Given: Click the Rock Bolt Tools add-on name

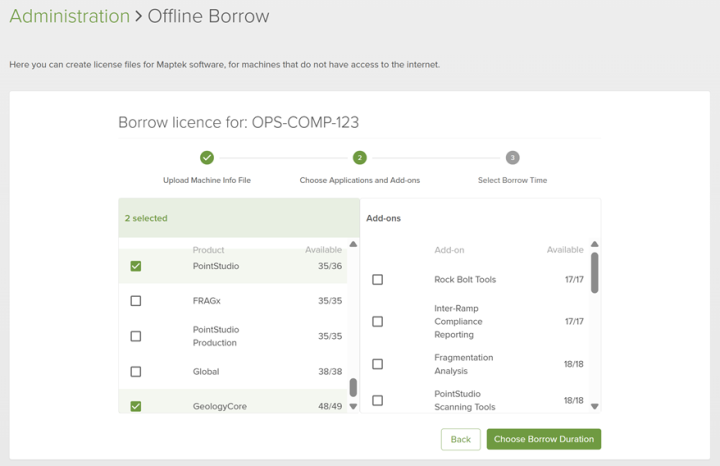Looking at the screenshot, I should coord(465,280).
